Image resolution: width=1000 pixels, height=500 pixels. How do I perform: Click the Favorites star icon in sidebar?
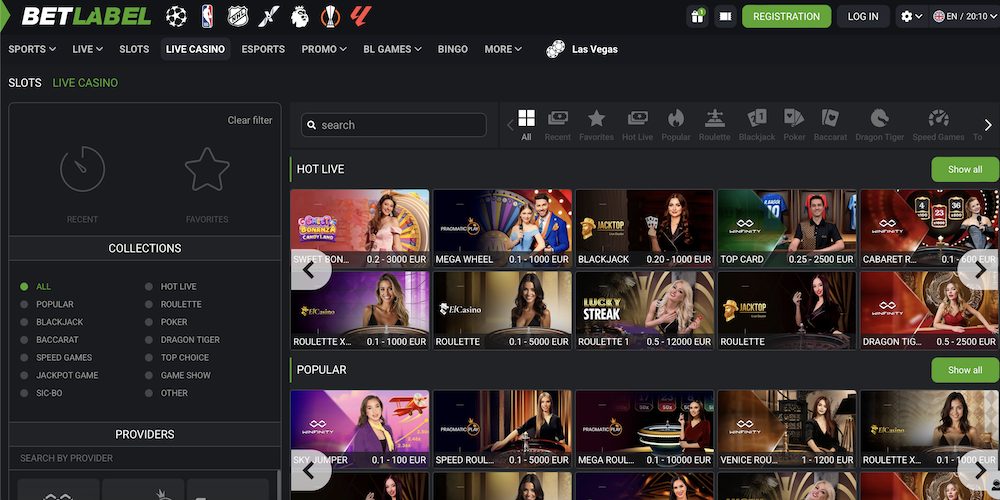click(x=207, y=169)
